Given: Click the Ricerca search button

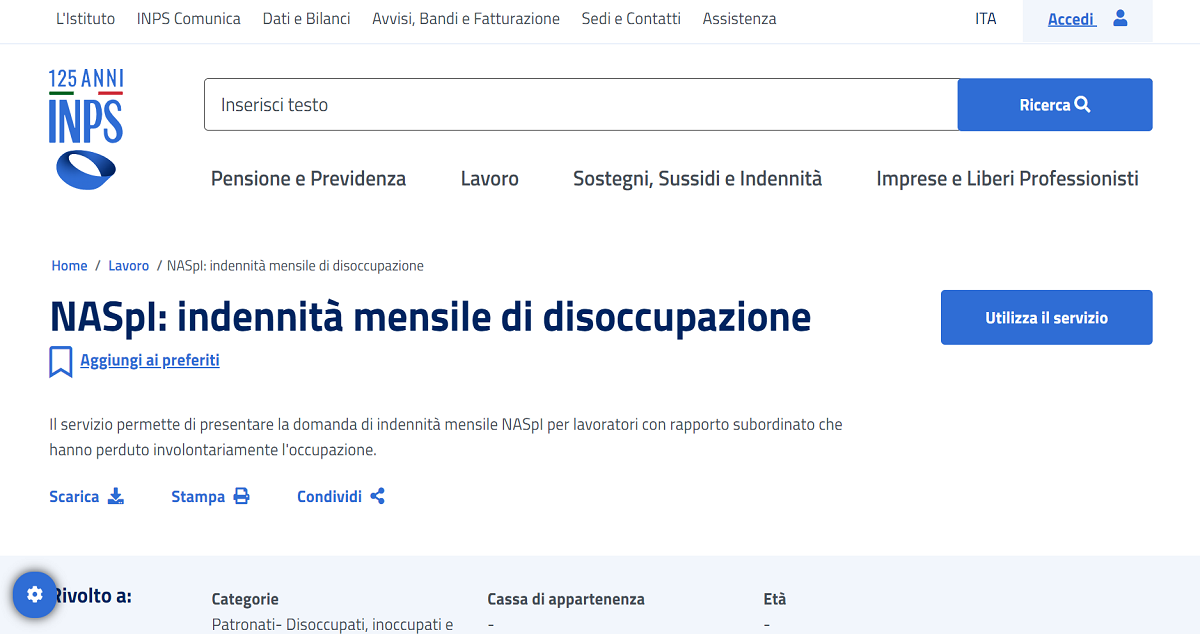Looking at the screenshot, I should pos(1055,105).
